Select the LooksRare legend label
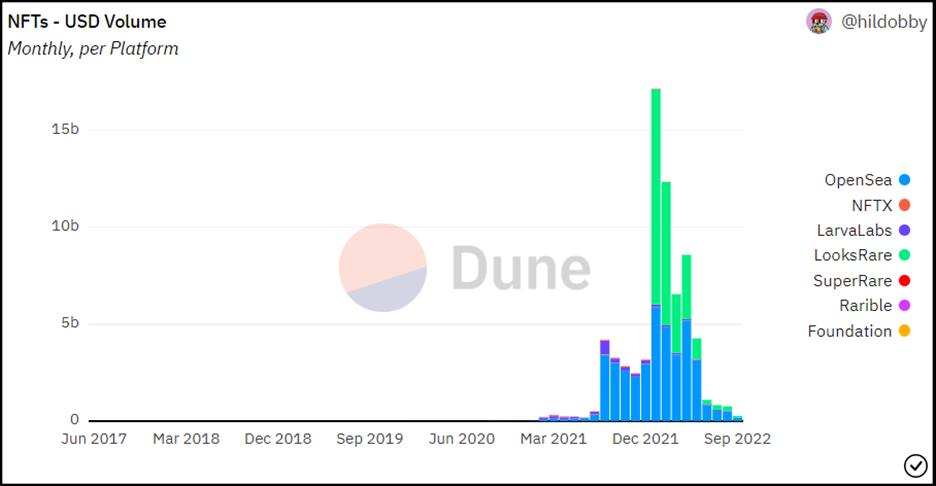Viewport: 936px width, 486px height. [x=852, y=255]
